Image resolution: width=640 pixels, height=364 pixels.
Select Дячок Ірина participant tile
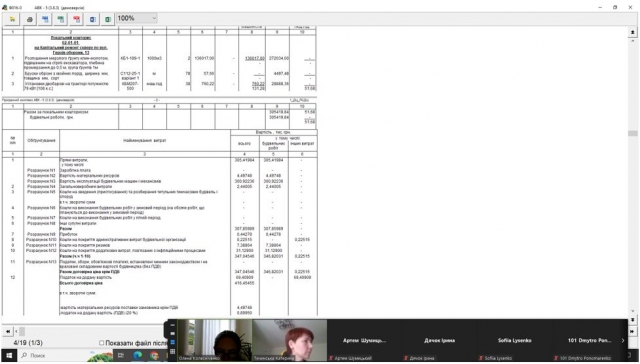click(439, 340)
